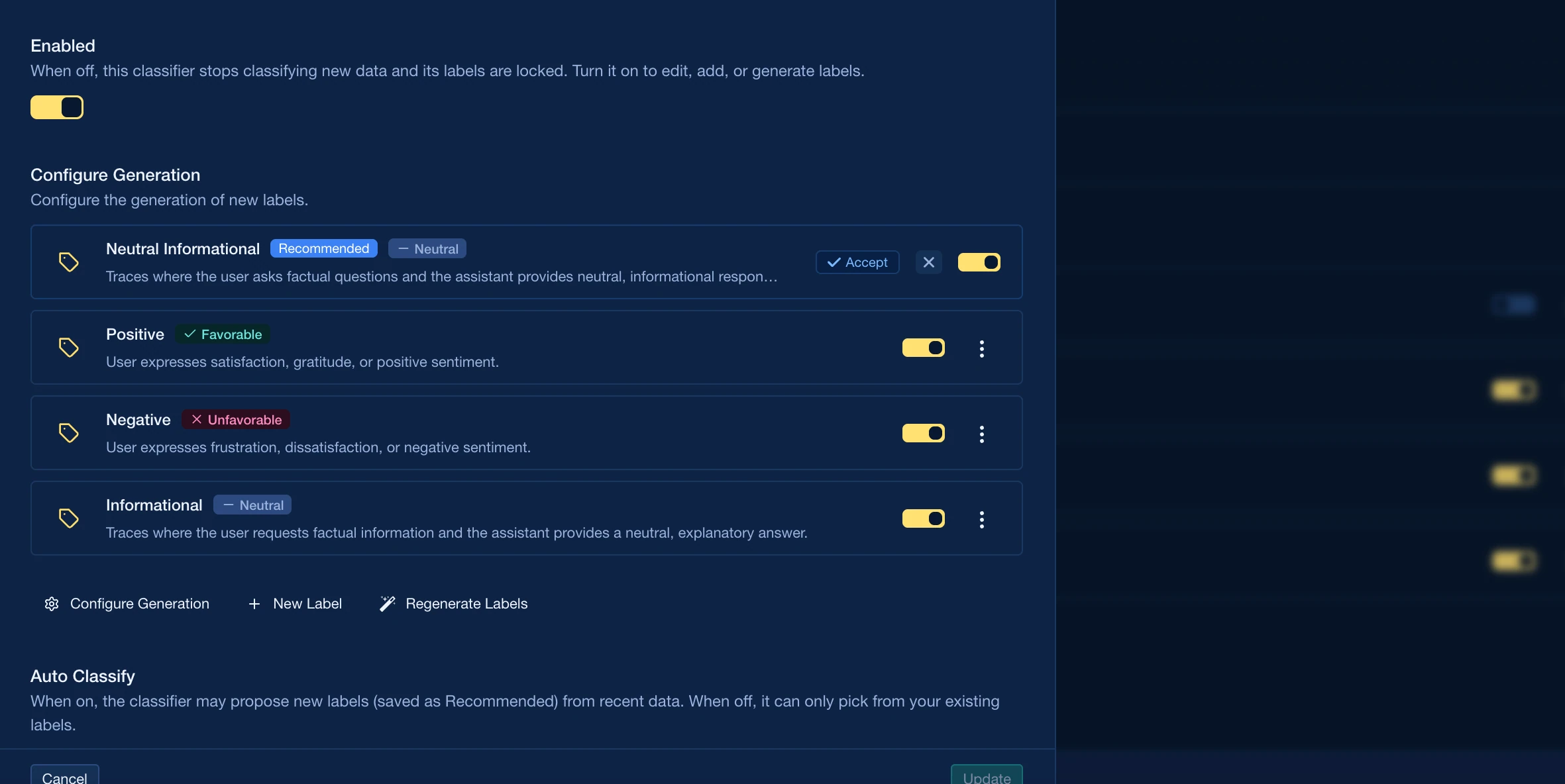Screen dimensions: 1565x784
Task: Accept the recommended Neutral Informational label
Action: click(x=857, y=262)
